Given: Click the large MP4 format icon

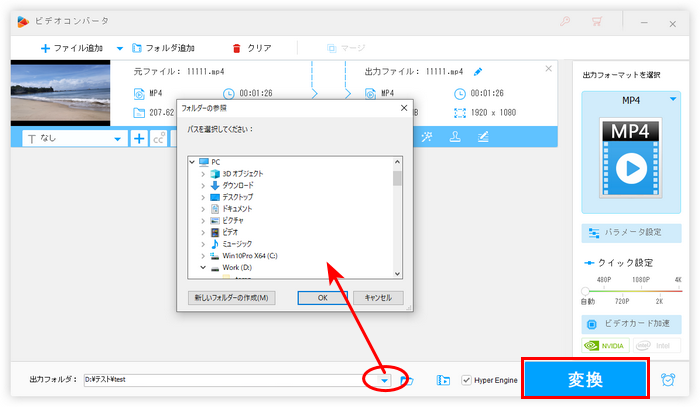Looking at the screenshot, I should pos(631,158).
